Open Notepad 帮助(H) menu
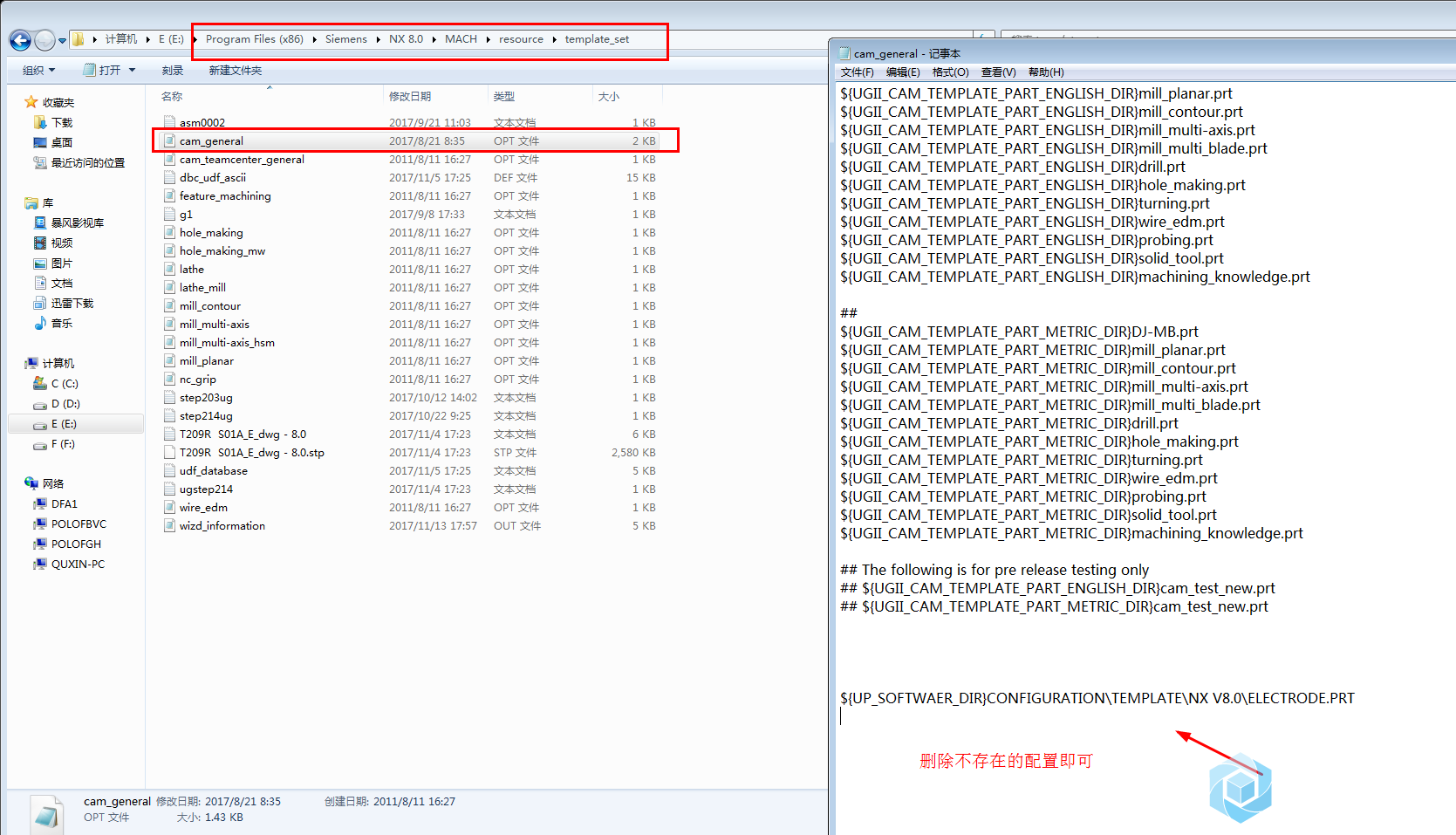Image resolution: width=1456 pixels, height=835 pixels. 1046,72
